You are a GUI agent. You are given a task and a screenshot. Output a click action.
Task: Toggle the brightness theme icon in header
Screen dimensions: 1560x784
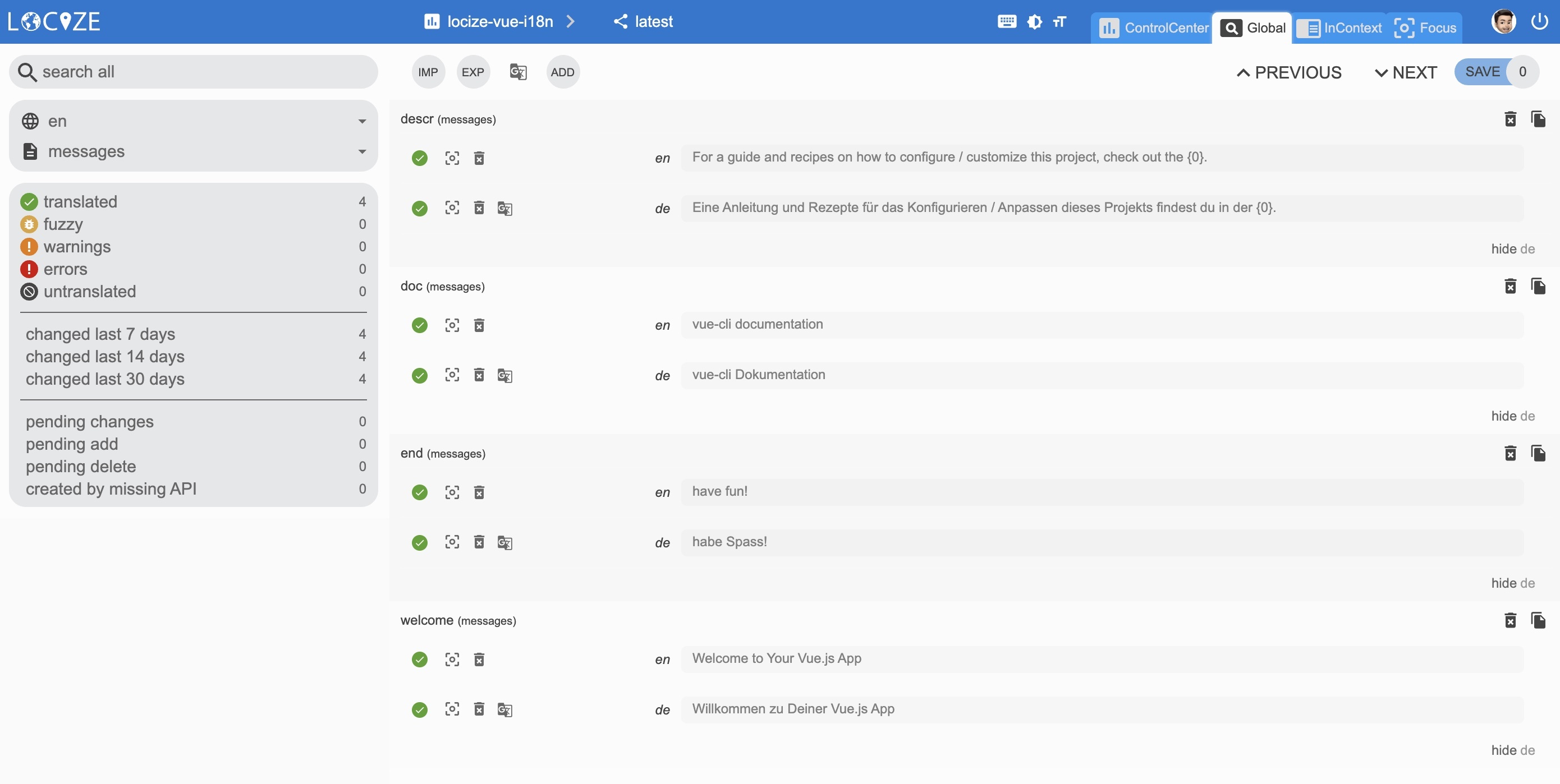pos(1034,22)
